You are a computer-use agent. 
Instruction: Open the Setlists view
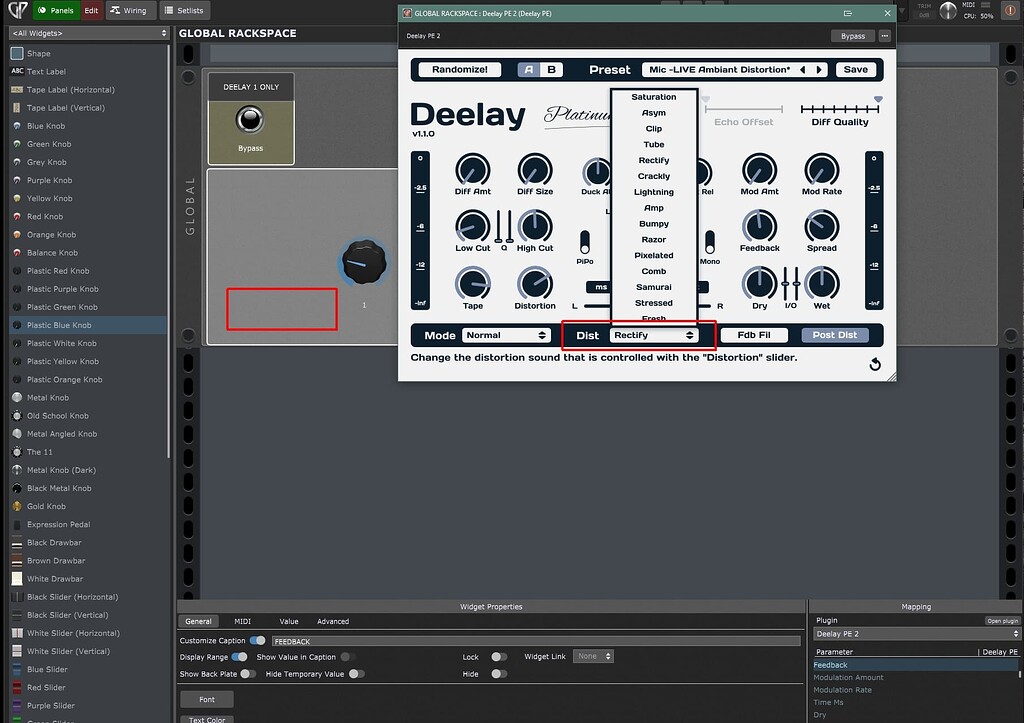click(185, 10)
